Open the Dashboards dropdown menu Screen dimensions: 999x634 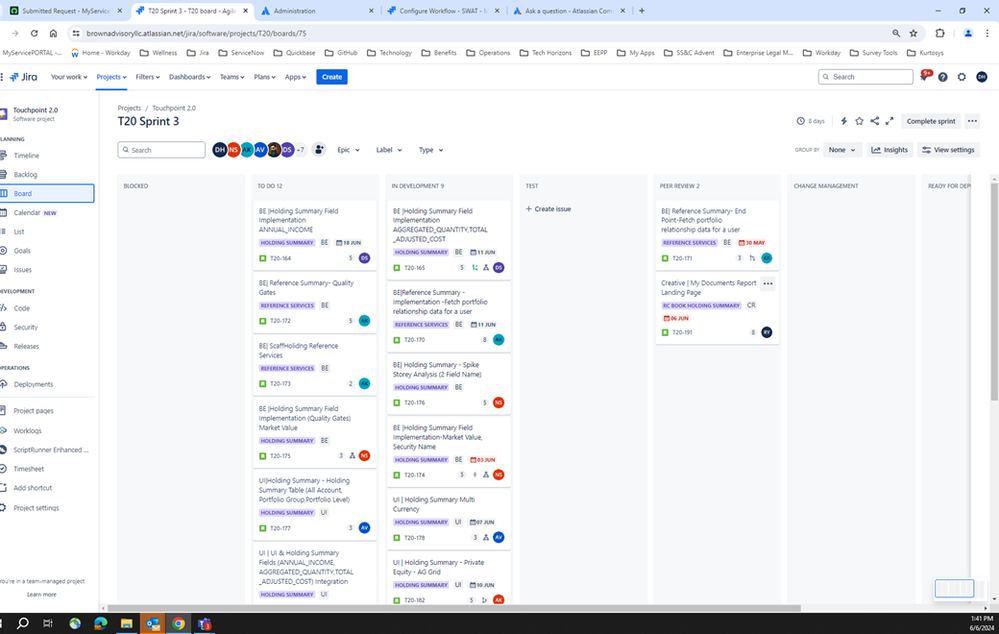[189, 77]
